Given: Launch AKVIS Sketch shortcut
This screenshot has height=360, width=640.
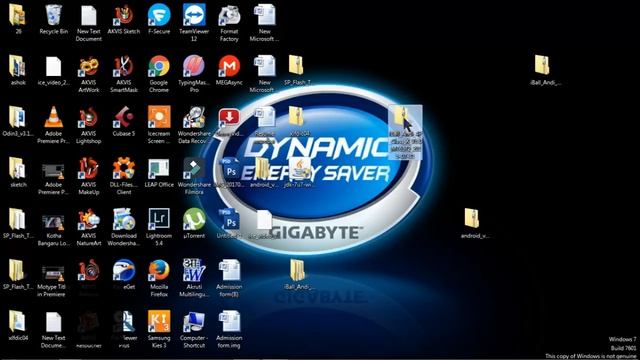Looking at the screenshot, I should pyautogui.click(x=124, y=16).
